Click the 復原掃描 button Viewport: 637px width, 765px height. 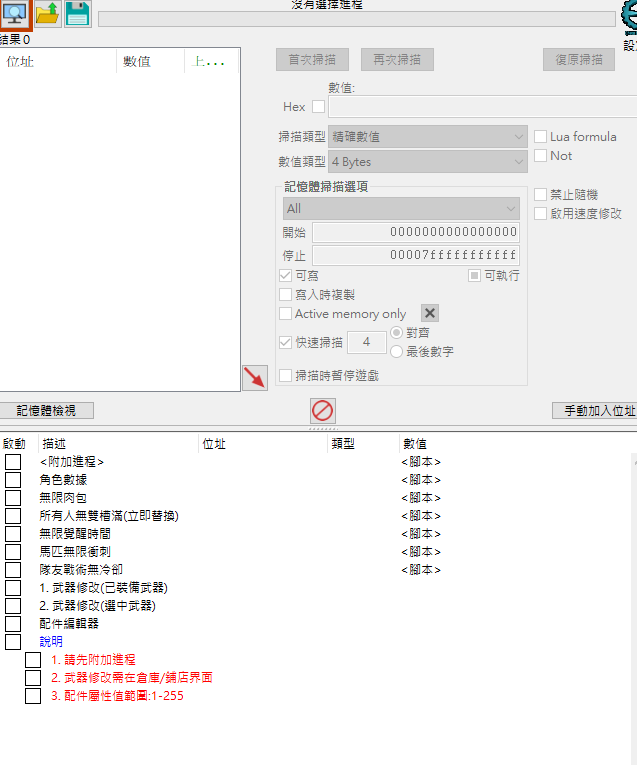pos(579,60)
